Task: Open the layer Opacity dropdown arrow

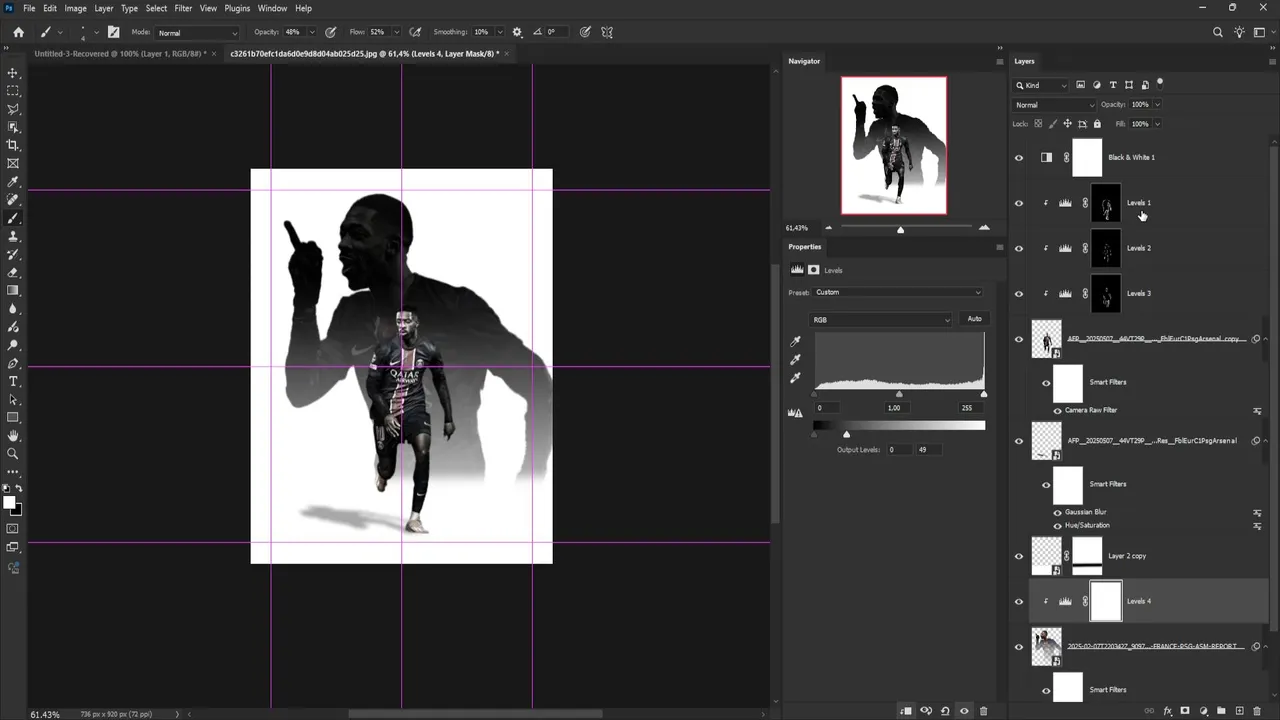Action: 1158,105
